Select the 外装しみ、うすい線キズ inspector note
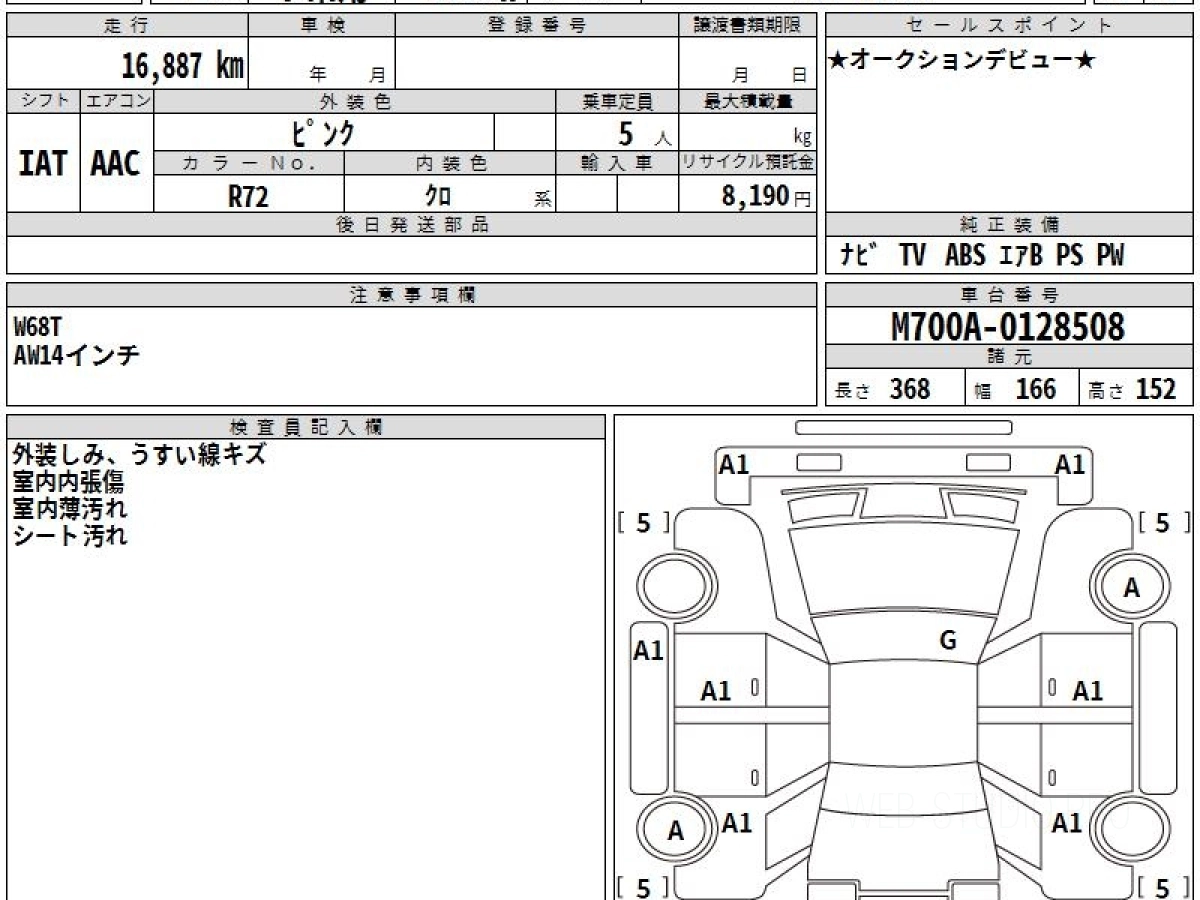The image size is (1200, 900). click(139, 455)
